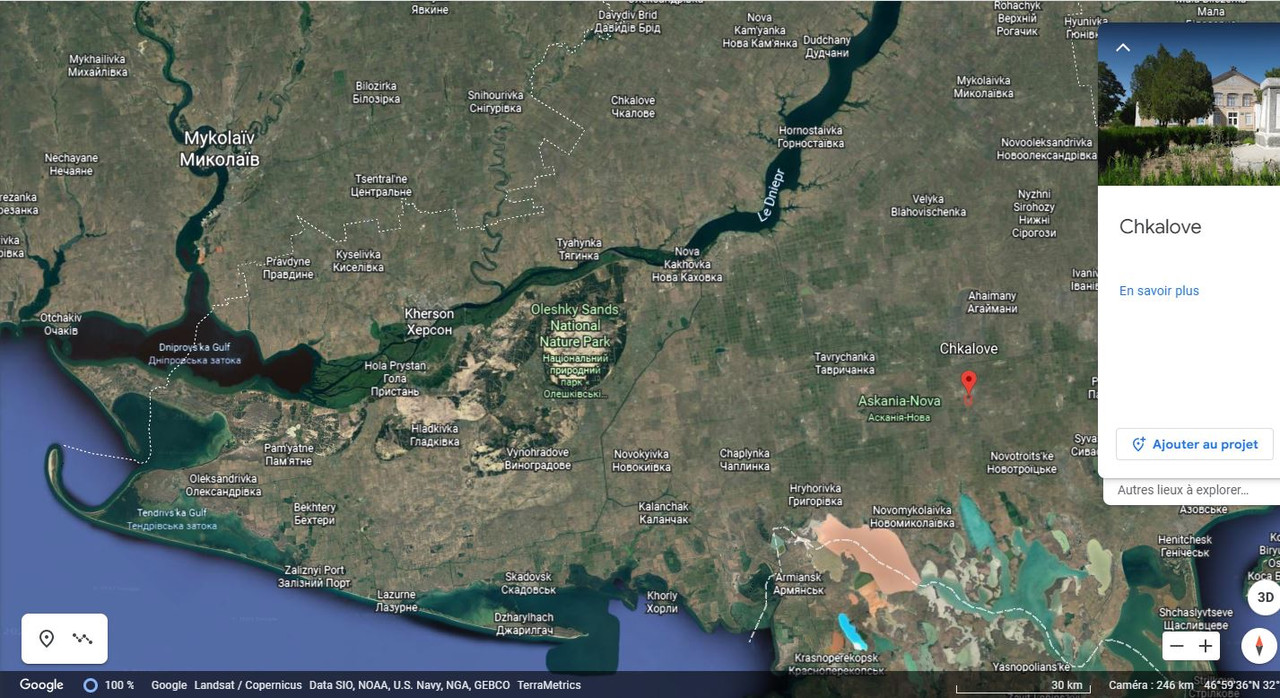The width and height of the screenshot is (1280, 698).
Task: Click the 46°59'36"N coordinates readout
Action: coord(1241,686)
